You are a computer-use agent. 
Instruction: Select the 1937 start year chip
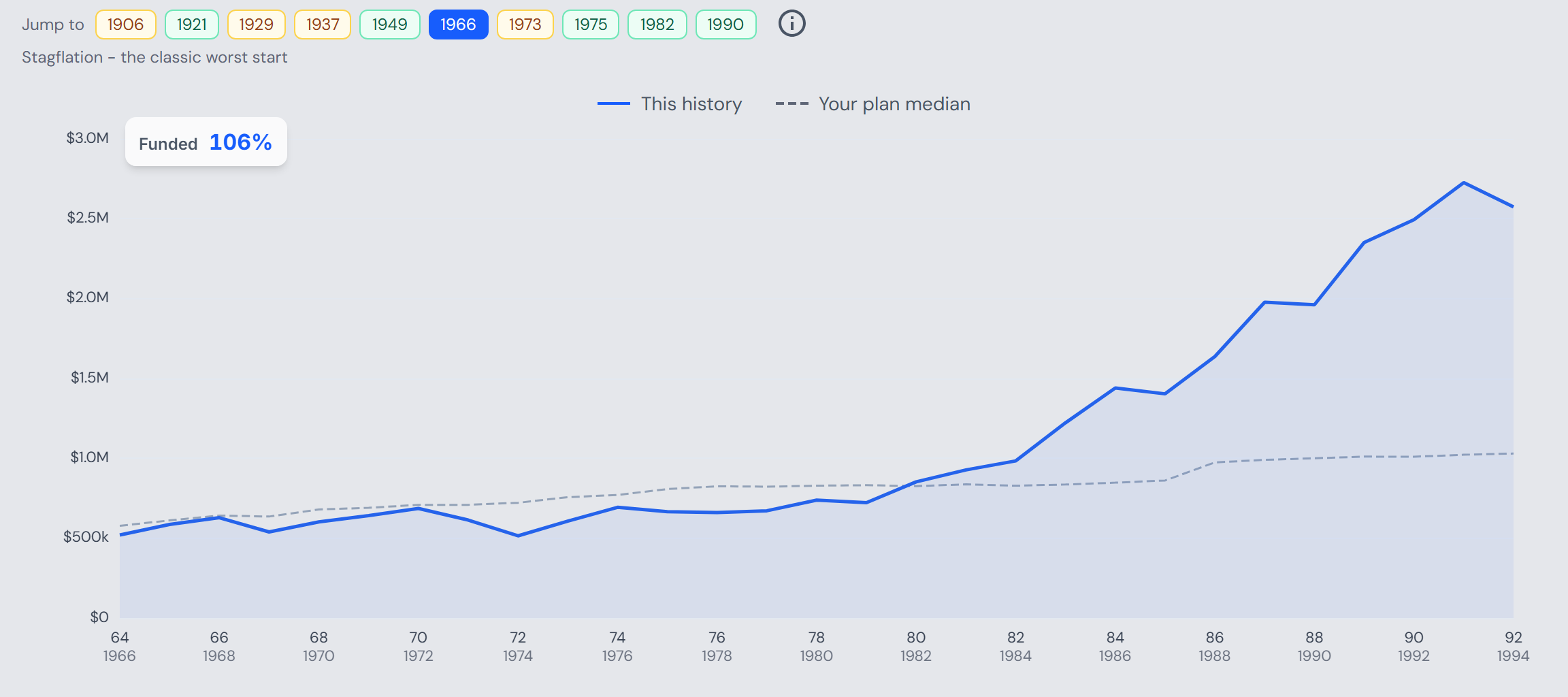(322, 25)
